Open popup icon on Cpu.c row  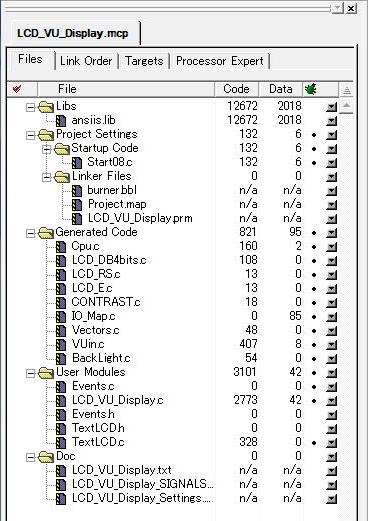331,247
